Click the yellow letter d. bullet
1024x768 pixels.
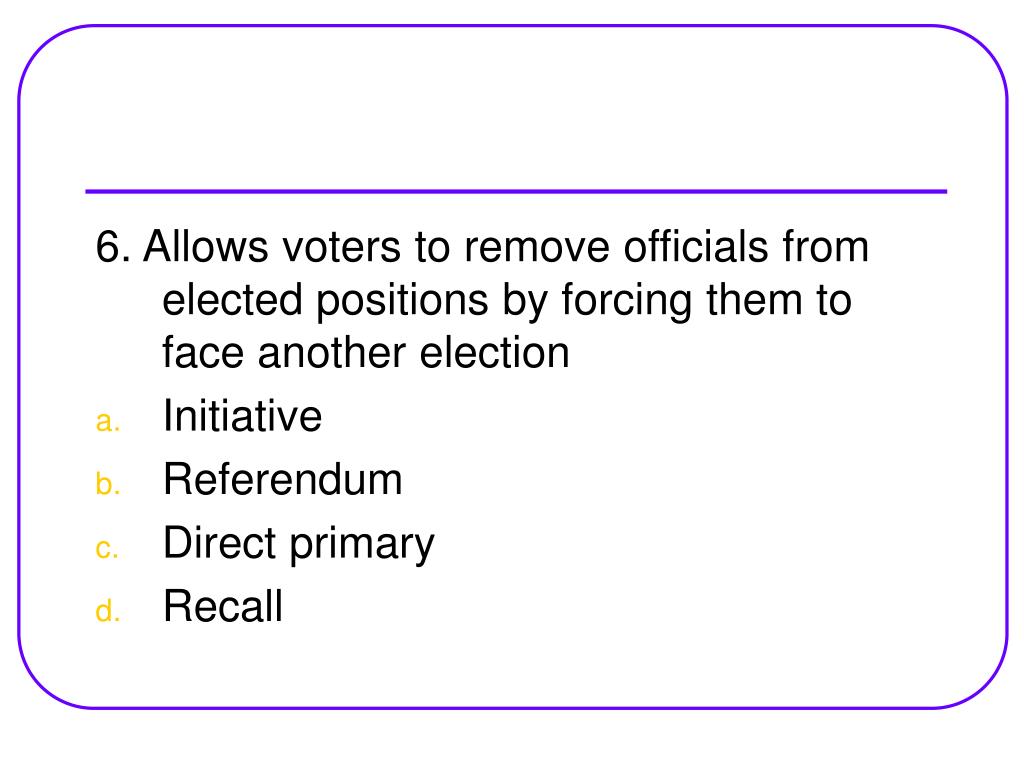click(108, 611)
